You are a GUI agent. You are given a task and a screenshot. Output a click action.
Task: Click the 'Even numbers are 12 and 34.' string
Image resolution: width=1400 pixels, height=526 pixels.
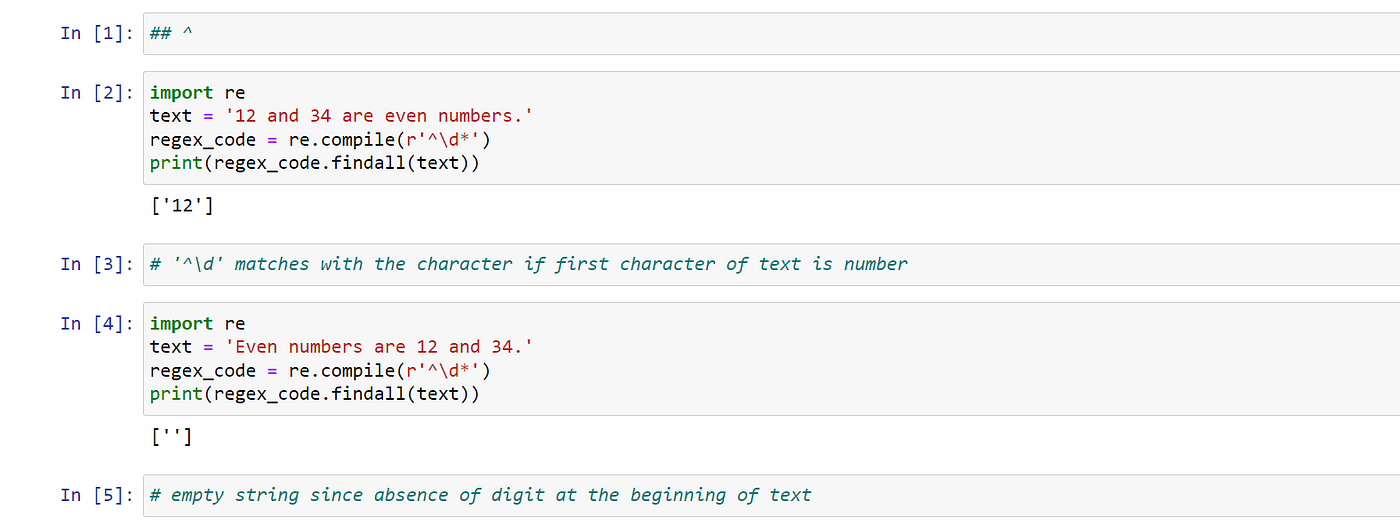(x=379, y=347)
